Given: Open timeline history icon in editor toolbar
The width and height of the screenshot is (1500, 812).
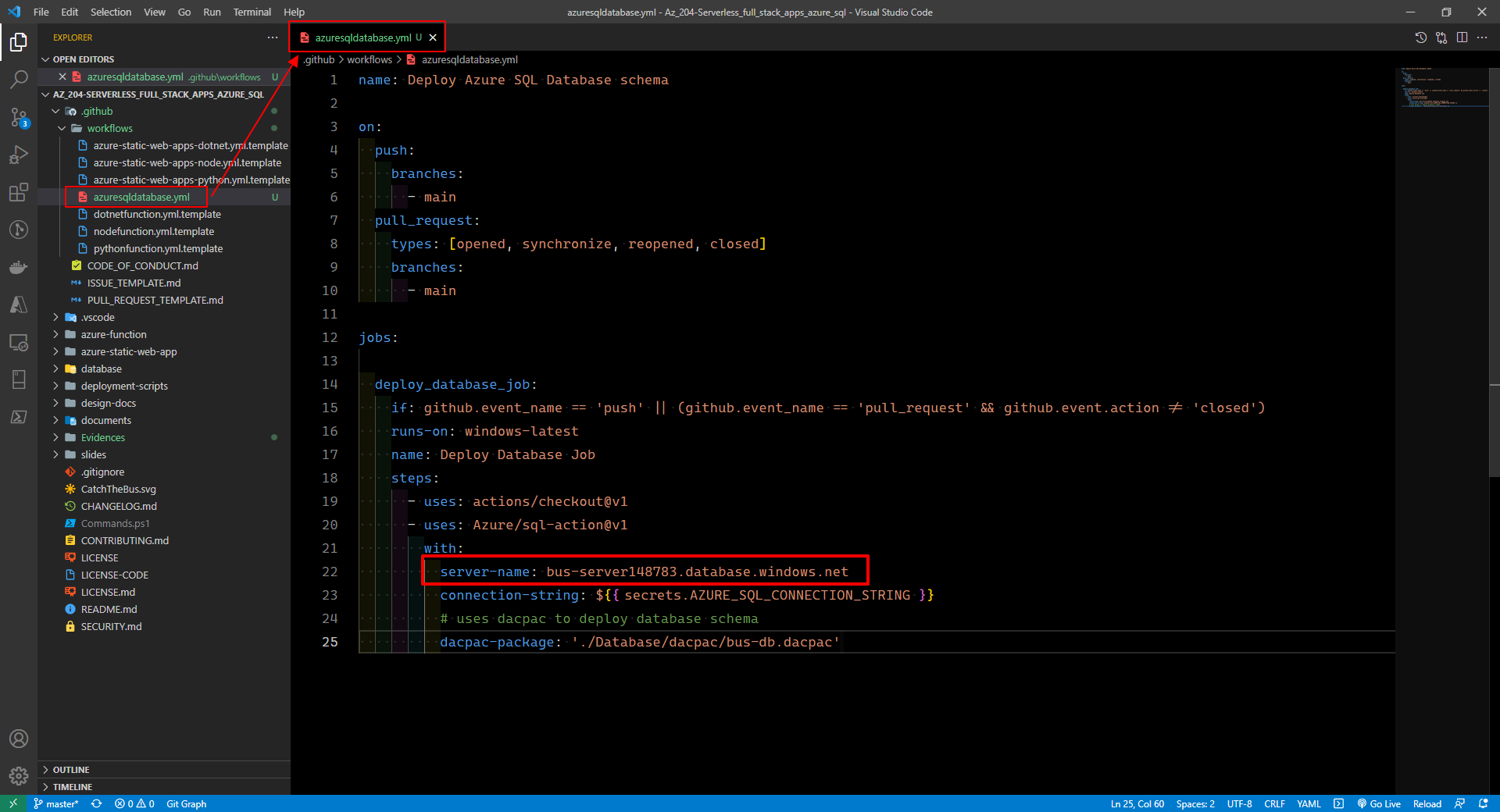Looking at the screenshot, I should coord(1421,37).
